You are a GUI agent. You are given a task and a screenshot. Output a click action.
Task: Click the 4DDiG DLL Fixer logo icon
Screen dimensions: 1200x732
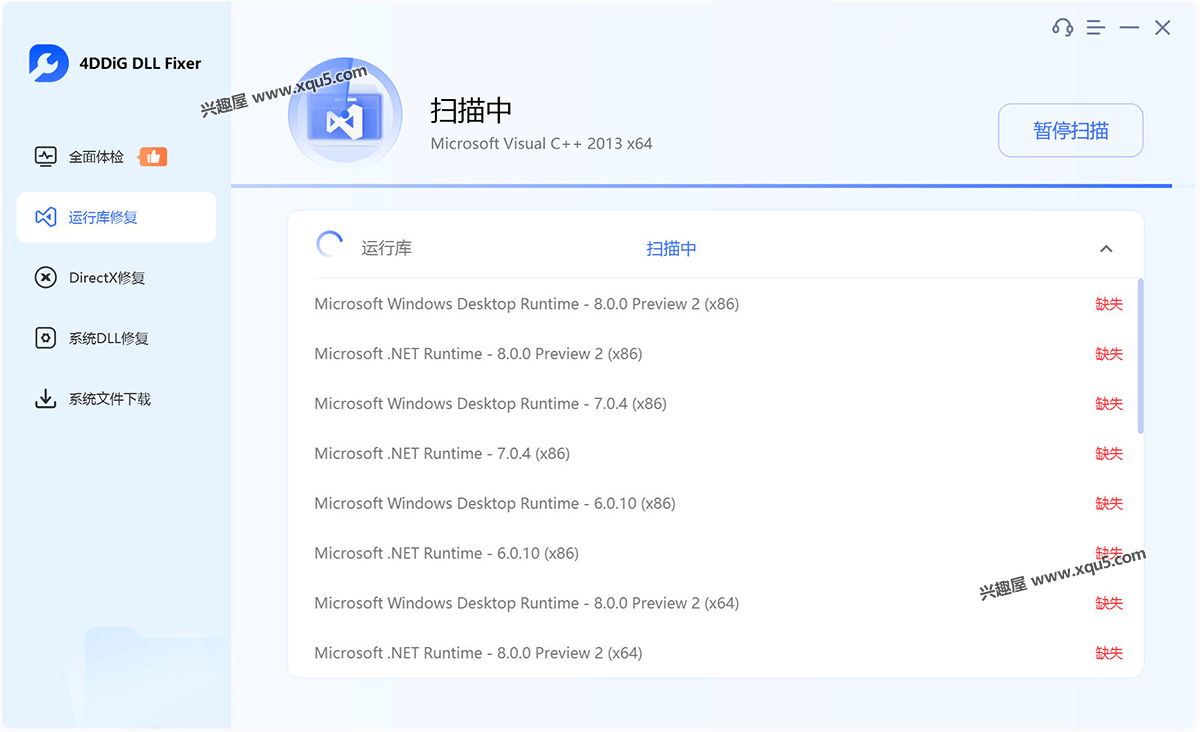49,63
